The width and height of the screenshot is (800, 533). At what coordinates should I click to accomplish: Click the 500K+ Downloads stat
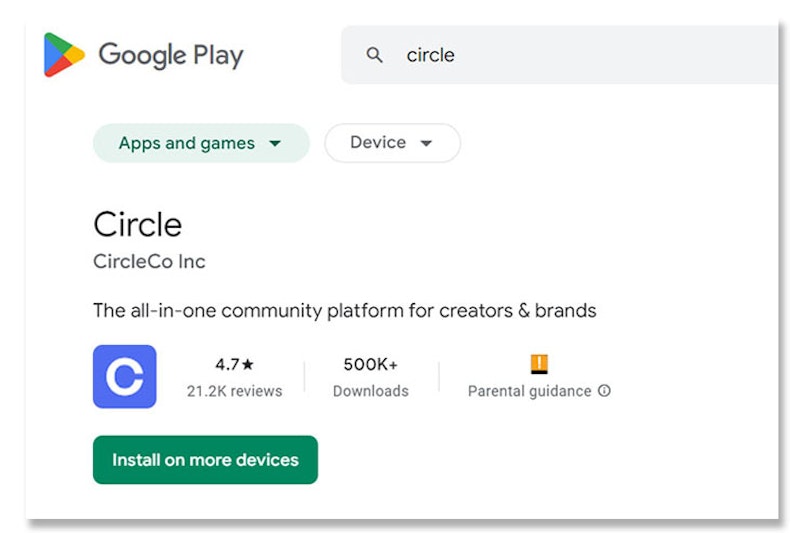point(371,377)
